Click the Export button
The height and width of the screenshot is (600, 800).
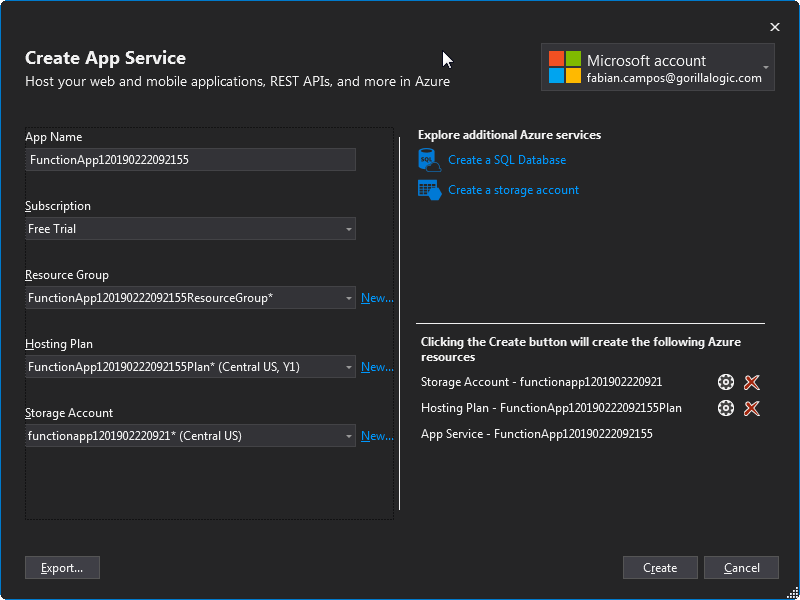pyautogui.click(x=62, y=568)
